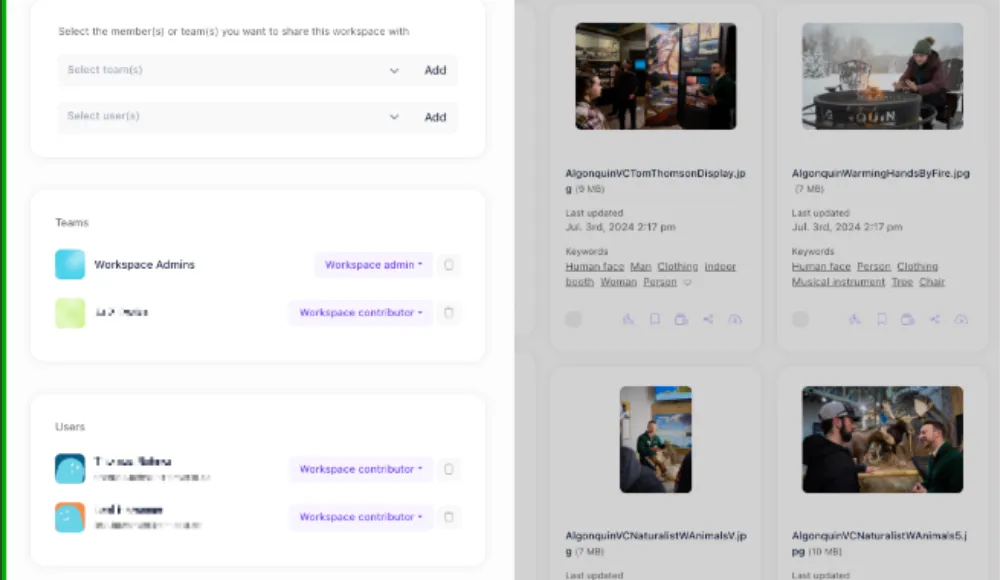
Task: Remove the Workspace Admins team with trash icon
Action: pyautogui.click(x=448, y=264)
